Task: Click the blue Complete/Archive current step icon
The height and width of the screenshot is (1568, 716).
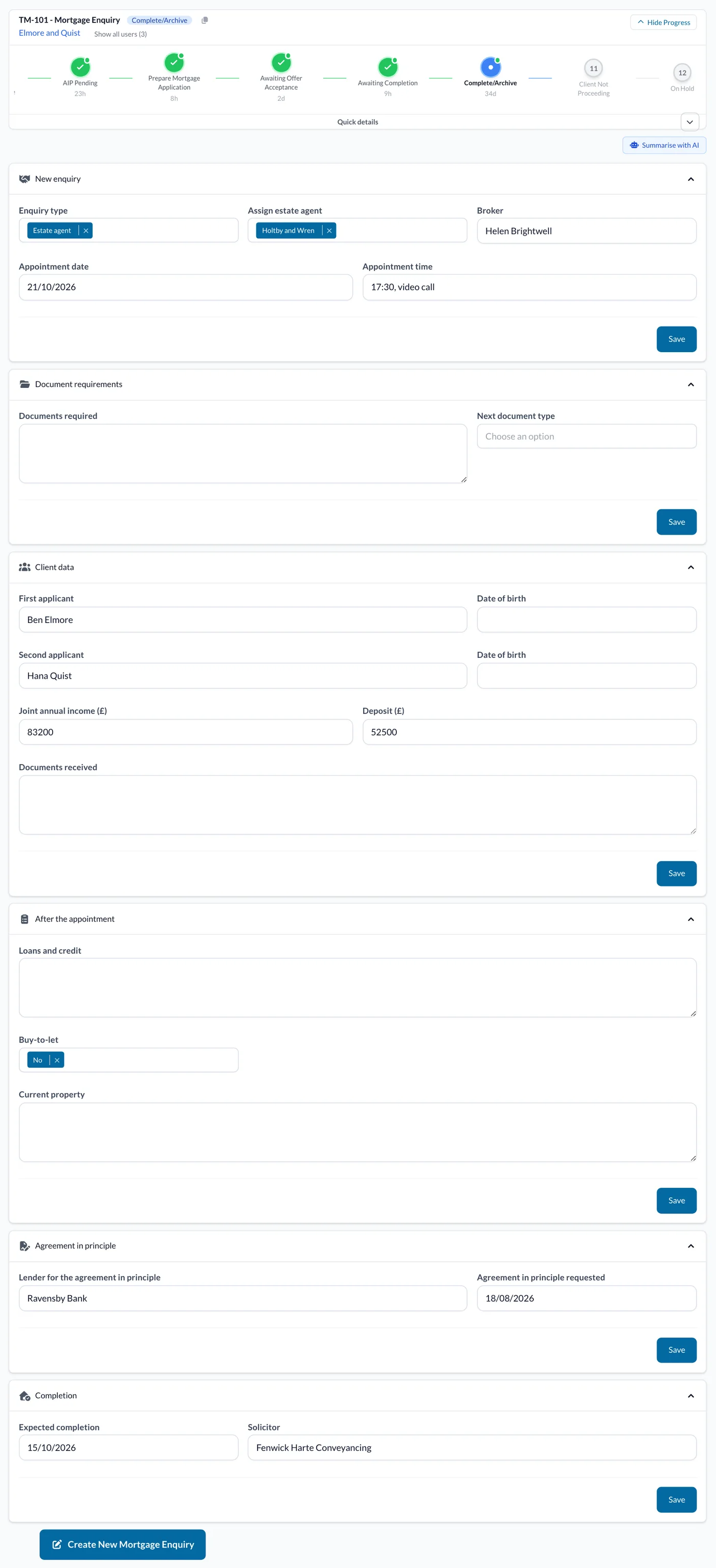Action: 490,67
